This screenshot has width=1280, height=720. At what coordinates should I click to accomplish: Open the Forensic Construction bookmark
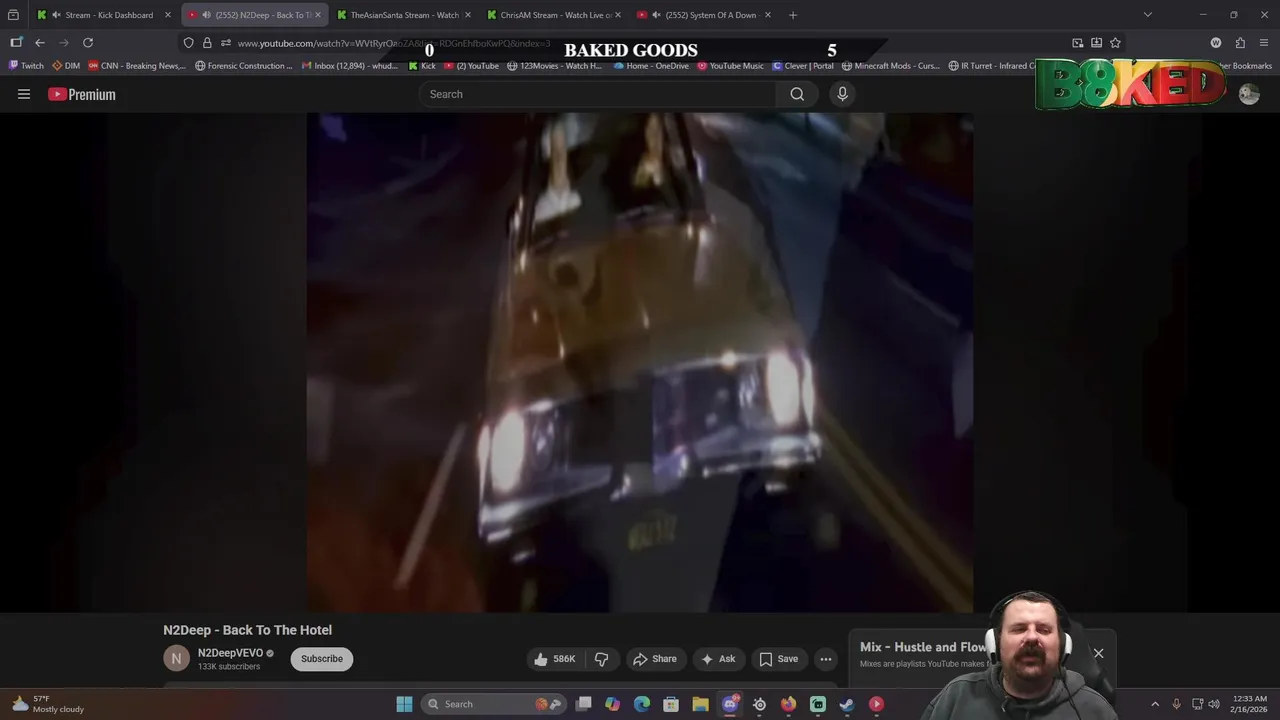point(244,66)
